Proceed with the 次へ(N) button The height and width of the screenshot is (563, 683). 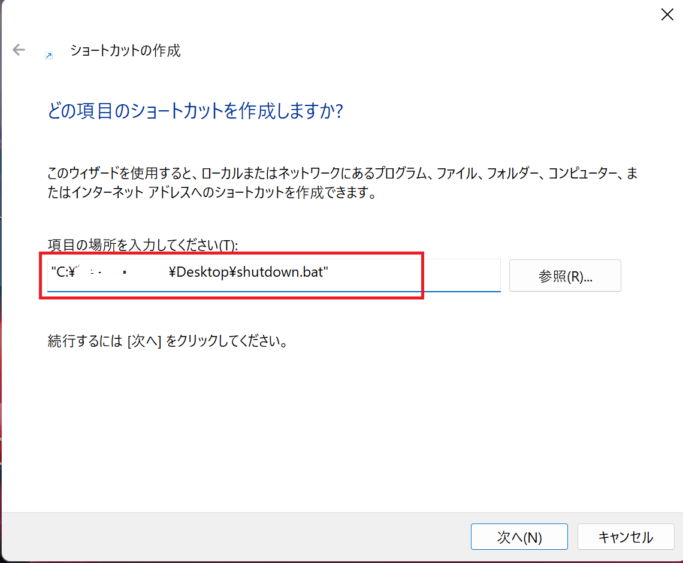pyautogui.click(x=519, y=537)
